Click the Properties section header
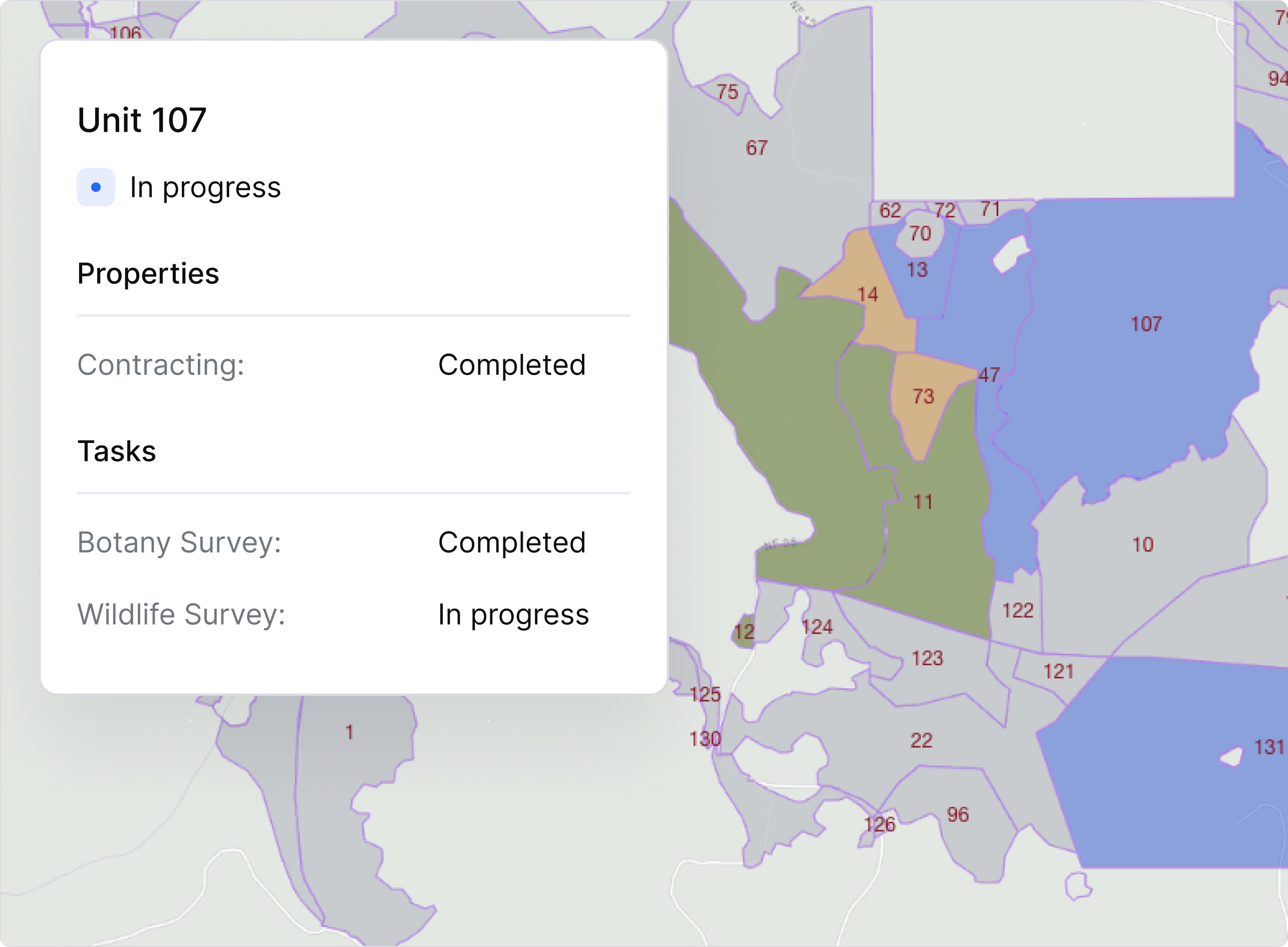The height and width of the screenshot is (947, 1288). click(148, 273)
